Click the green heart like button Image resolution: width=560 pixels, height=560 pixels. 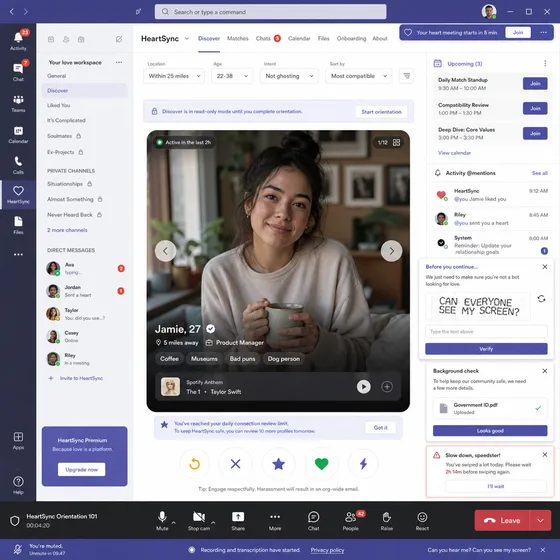[x=321, y=464]
